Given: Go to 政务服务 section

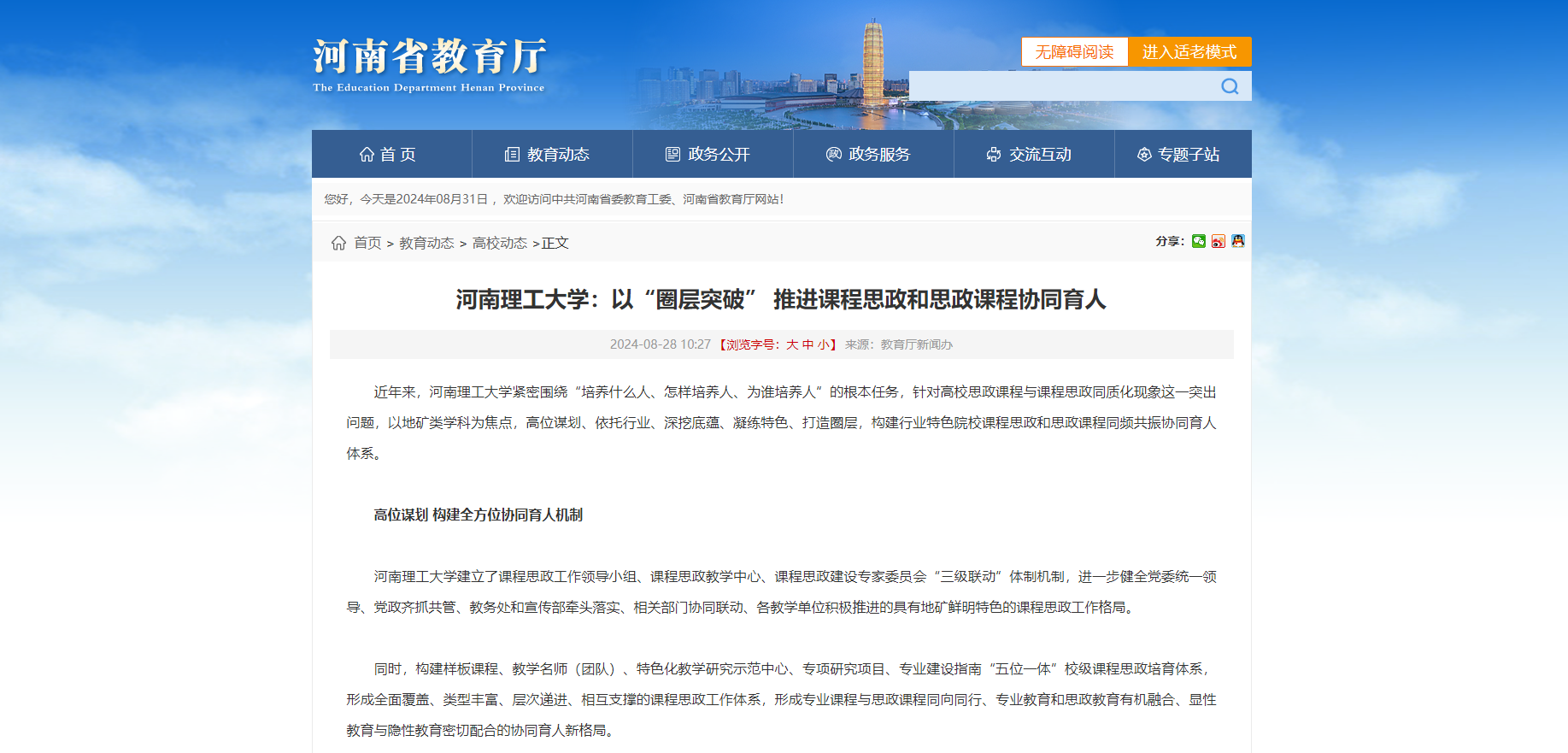Looking at the screenshot, I should 869,155.
